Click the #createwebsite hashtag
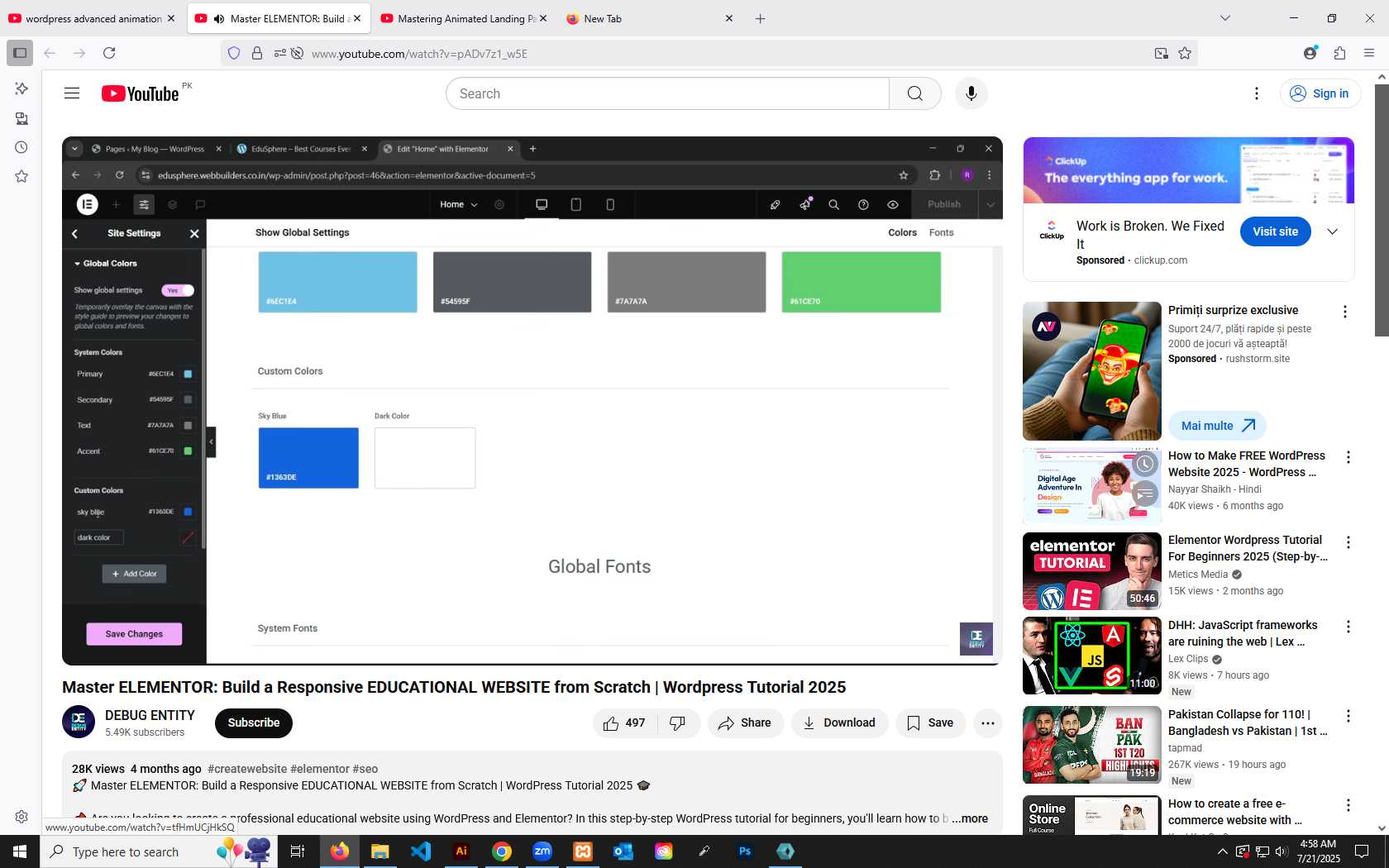 click(247, 769)
